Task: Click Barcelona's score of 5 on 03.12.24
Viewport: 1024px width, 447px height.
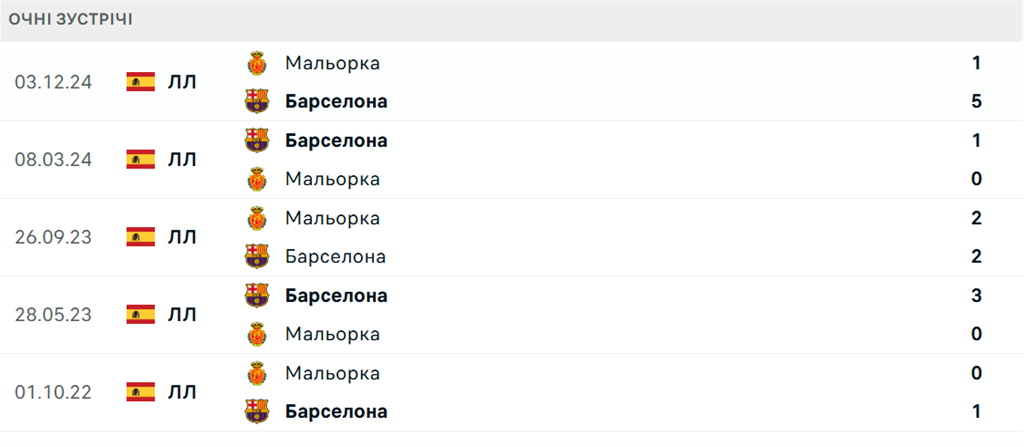Action: (976, 101)
